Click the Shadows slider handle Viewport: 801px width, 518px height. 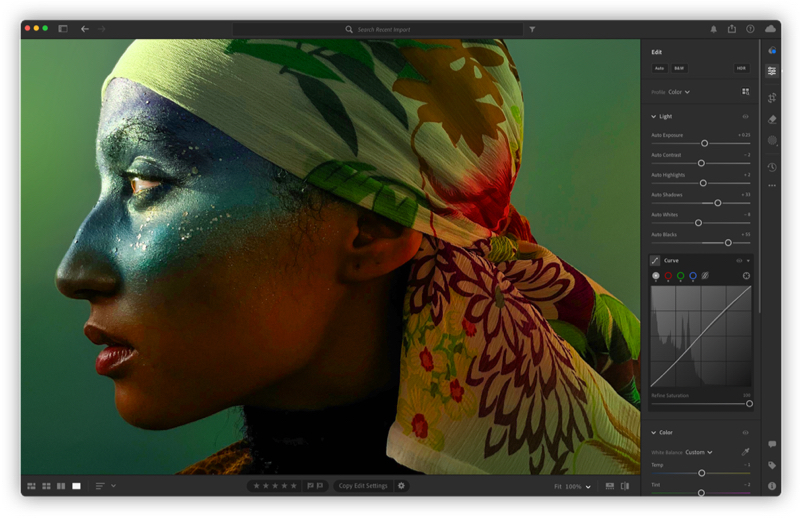click(x=718, y=203)
